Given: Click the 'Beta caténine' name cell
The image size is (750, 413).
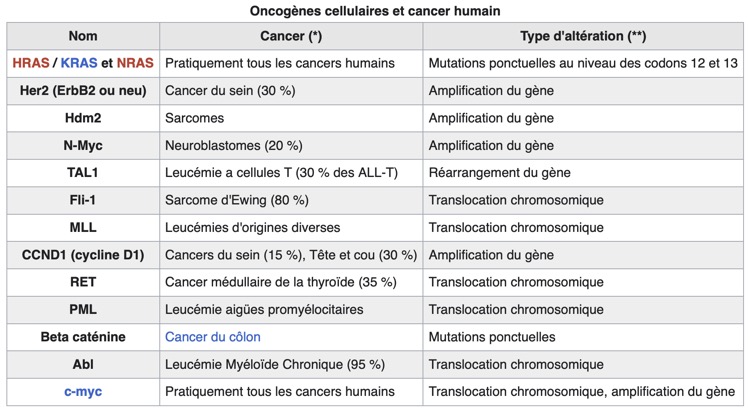Looking at the screenshot, I should coord(83,337).
